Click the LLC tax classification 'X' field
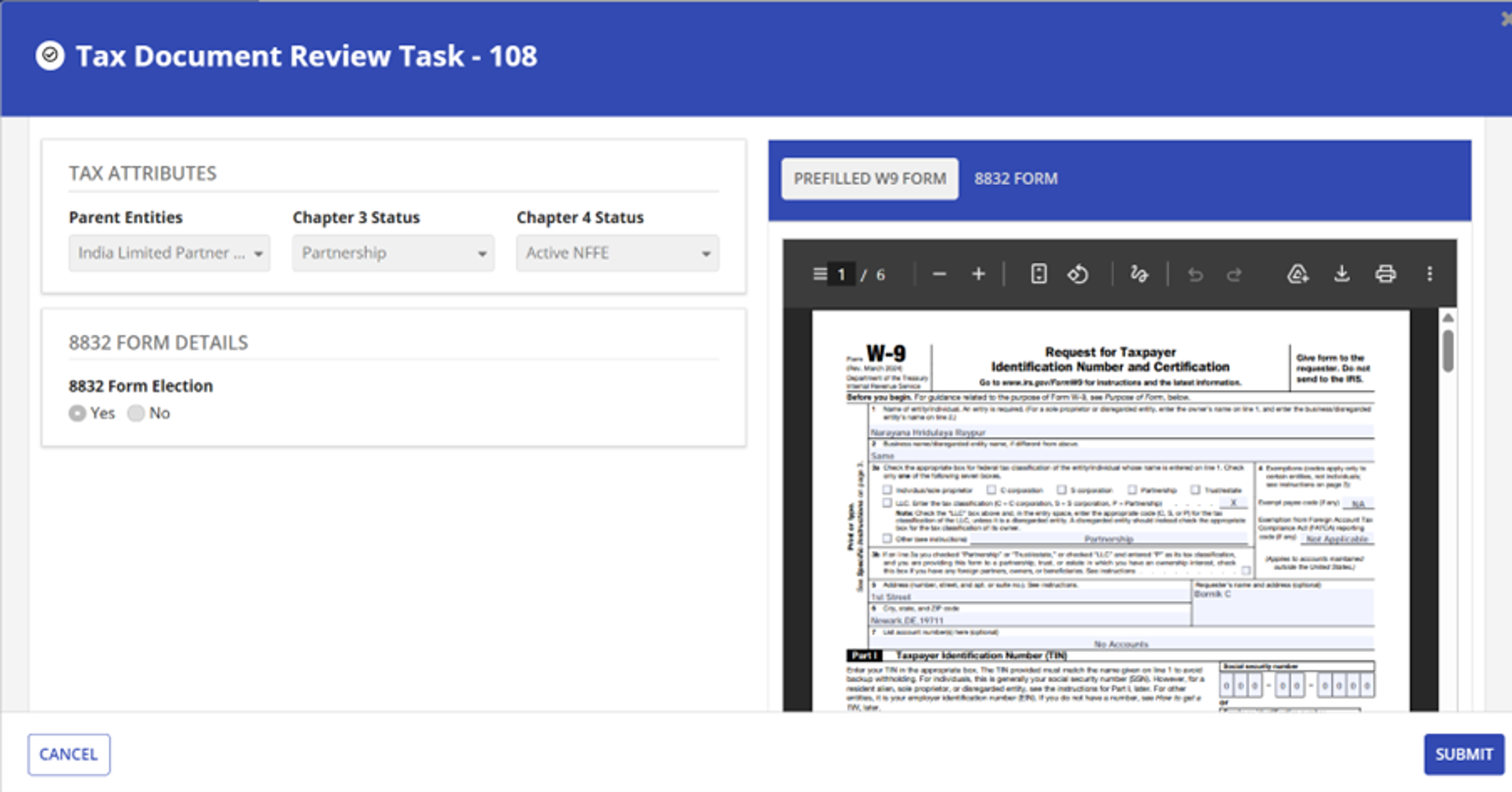 pos(1232,503)
